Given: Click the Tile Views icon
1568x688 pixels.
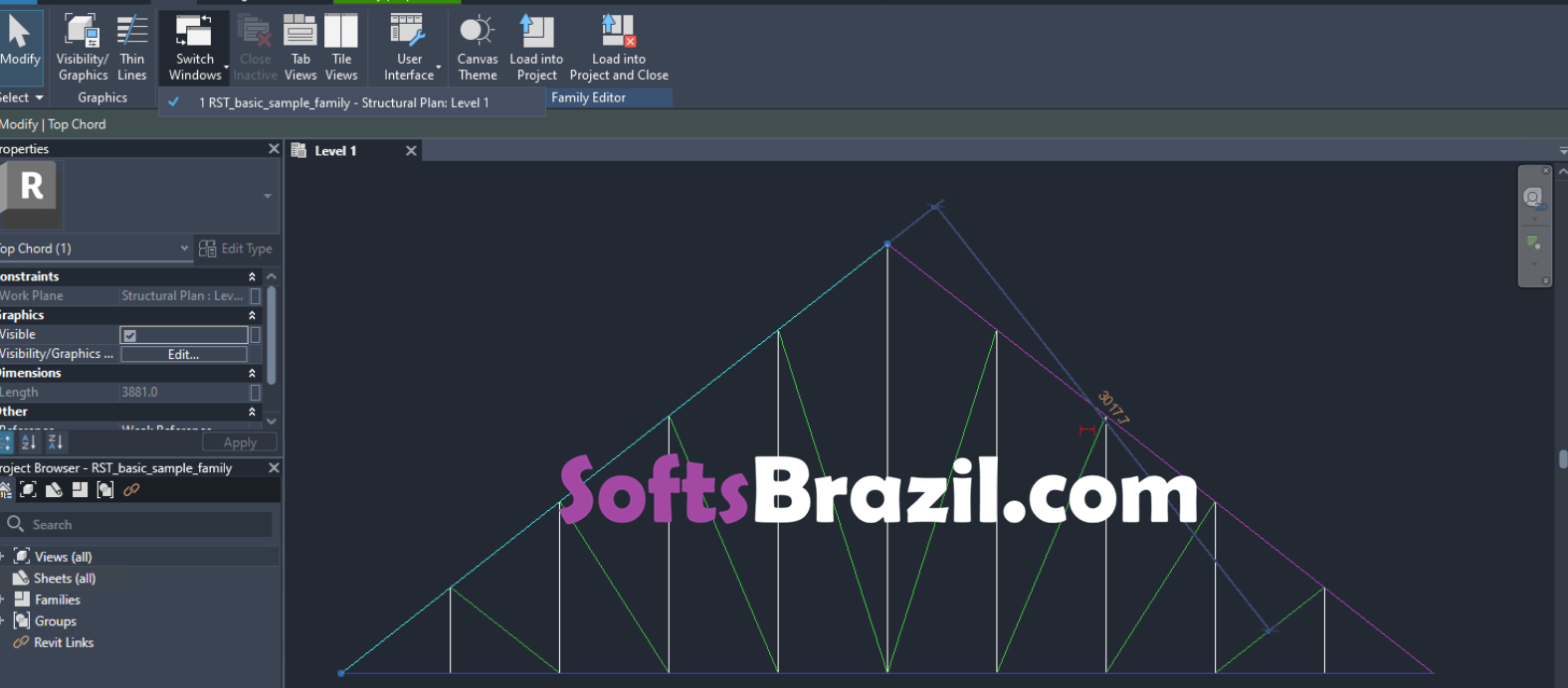Looking at the screenshot, I should coord(341,30).
